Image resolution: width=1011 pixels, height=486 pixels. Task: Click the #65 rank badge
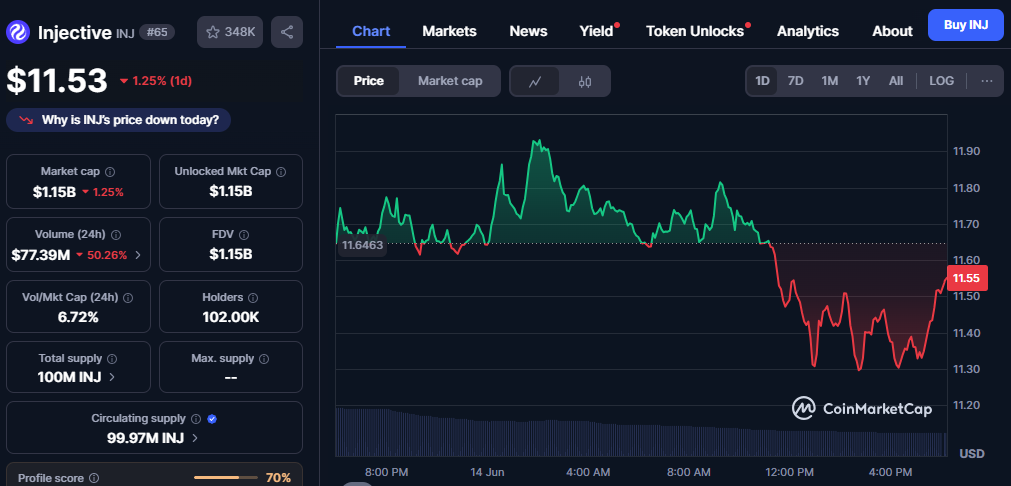157,32
